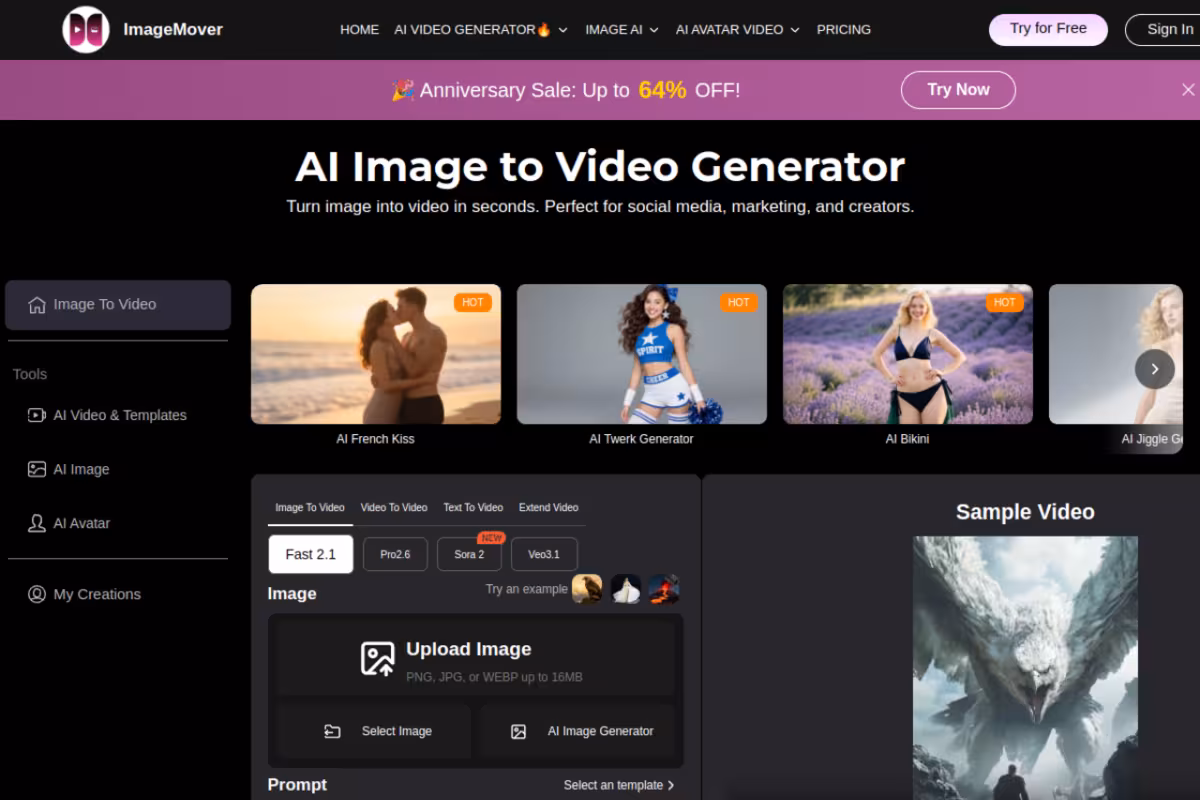1200x800 pixels.
Task: Select the Fast 2.1 model
Action: click(x=311, y=554)
